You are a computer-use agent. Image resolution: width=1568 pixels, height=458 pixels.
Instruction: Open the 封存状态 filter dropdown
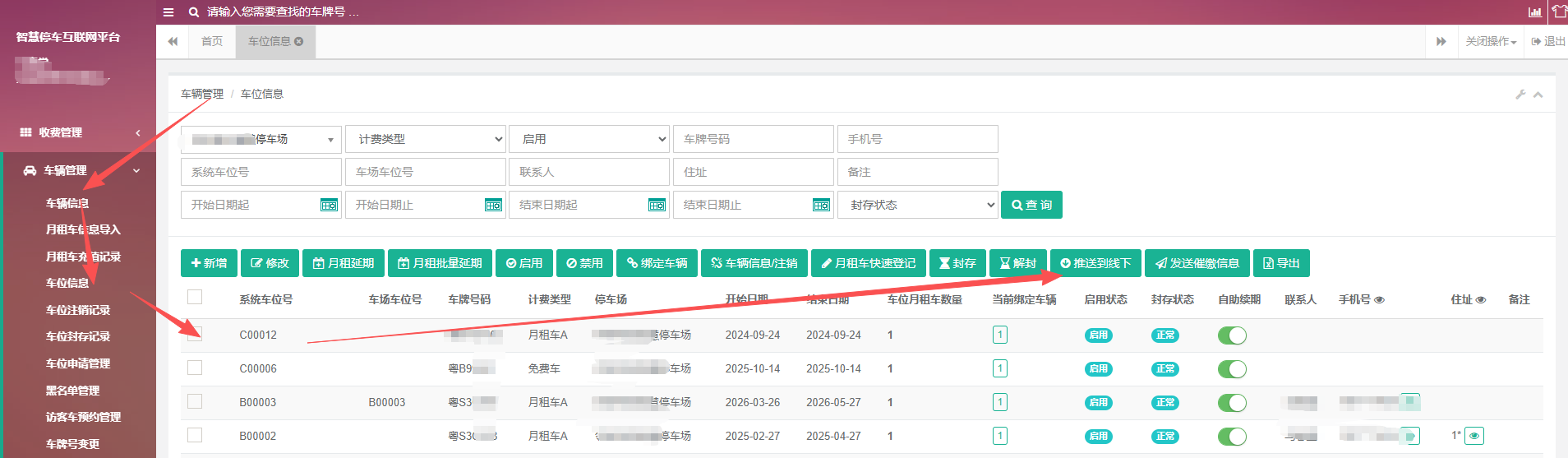click(918, 205)
